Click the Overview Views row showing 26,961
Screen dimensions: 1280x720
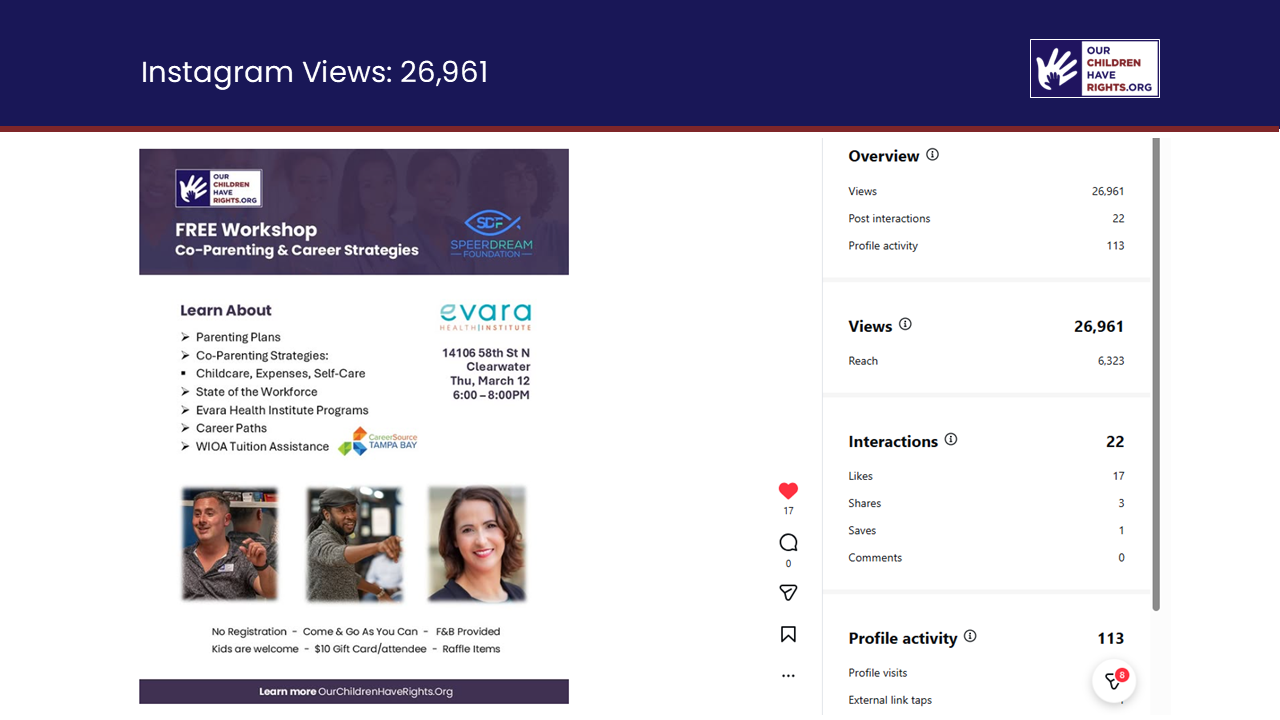pyautogui.click(x=986, y=191)
